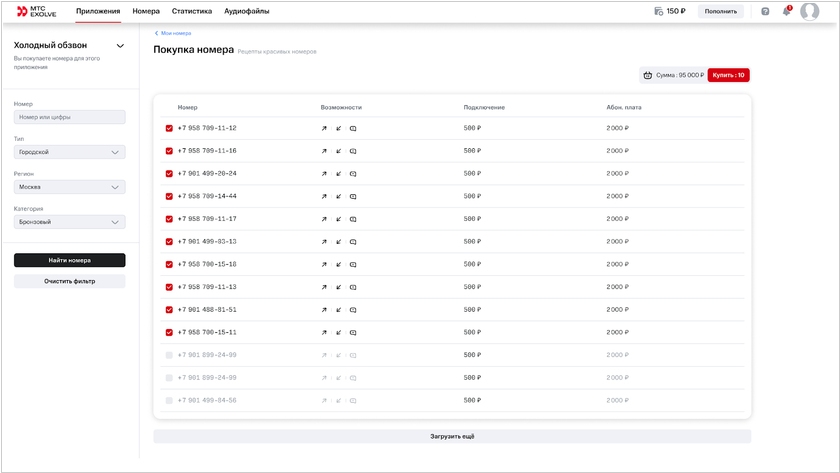The image size is (840, 473).
Task: Open the user profile avatar
Action: pos(809,12)
